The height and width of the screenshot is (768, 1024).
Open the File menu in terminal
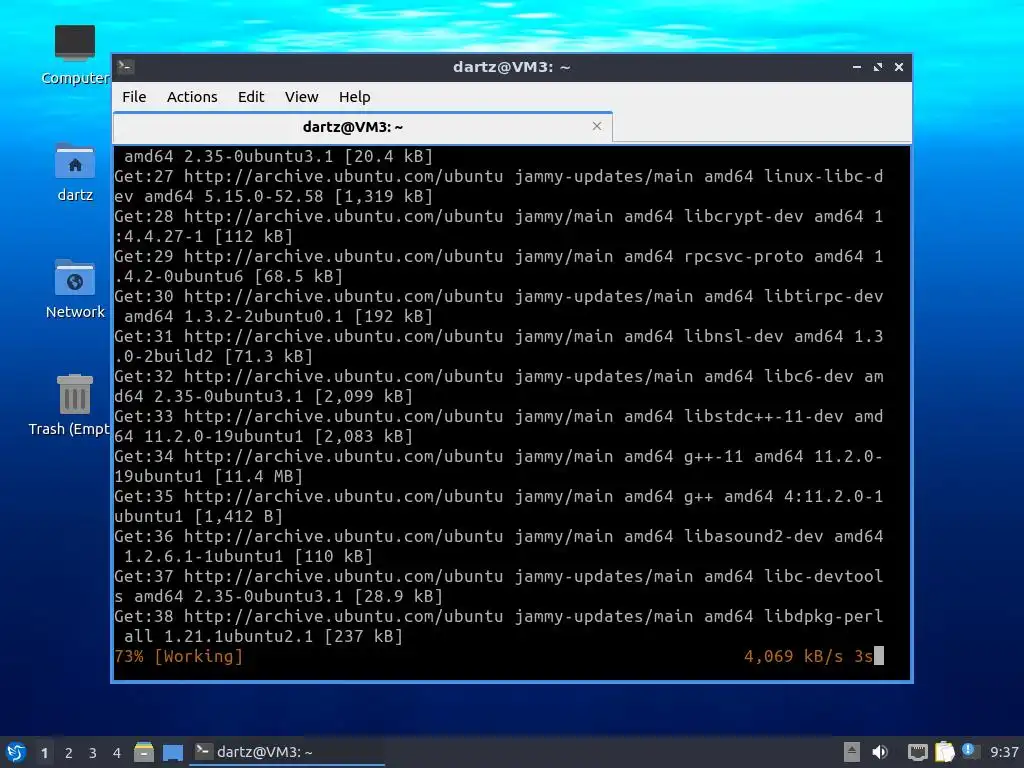(134, 97)
